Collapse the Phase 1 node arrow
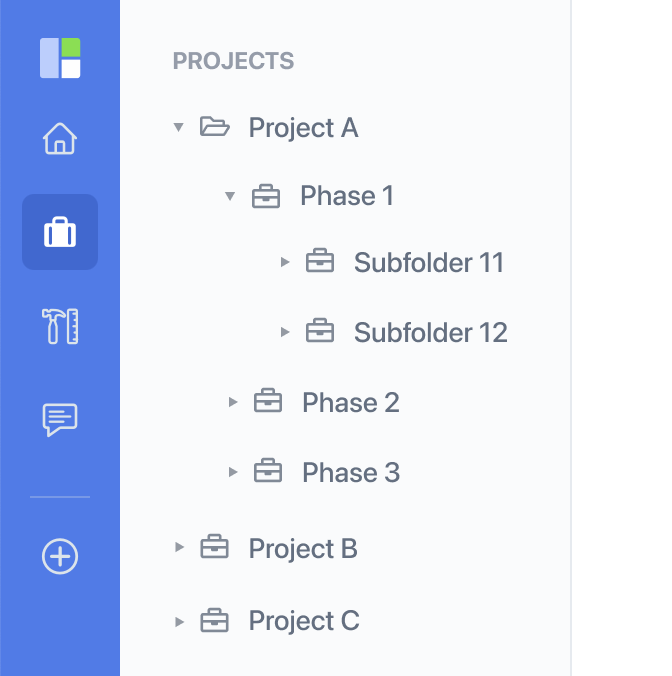 tap(230, 196)
